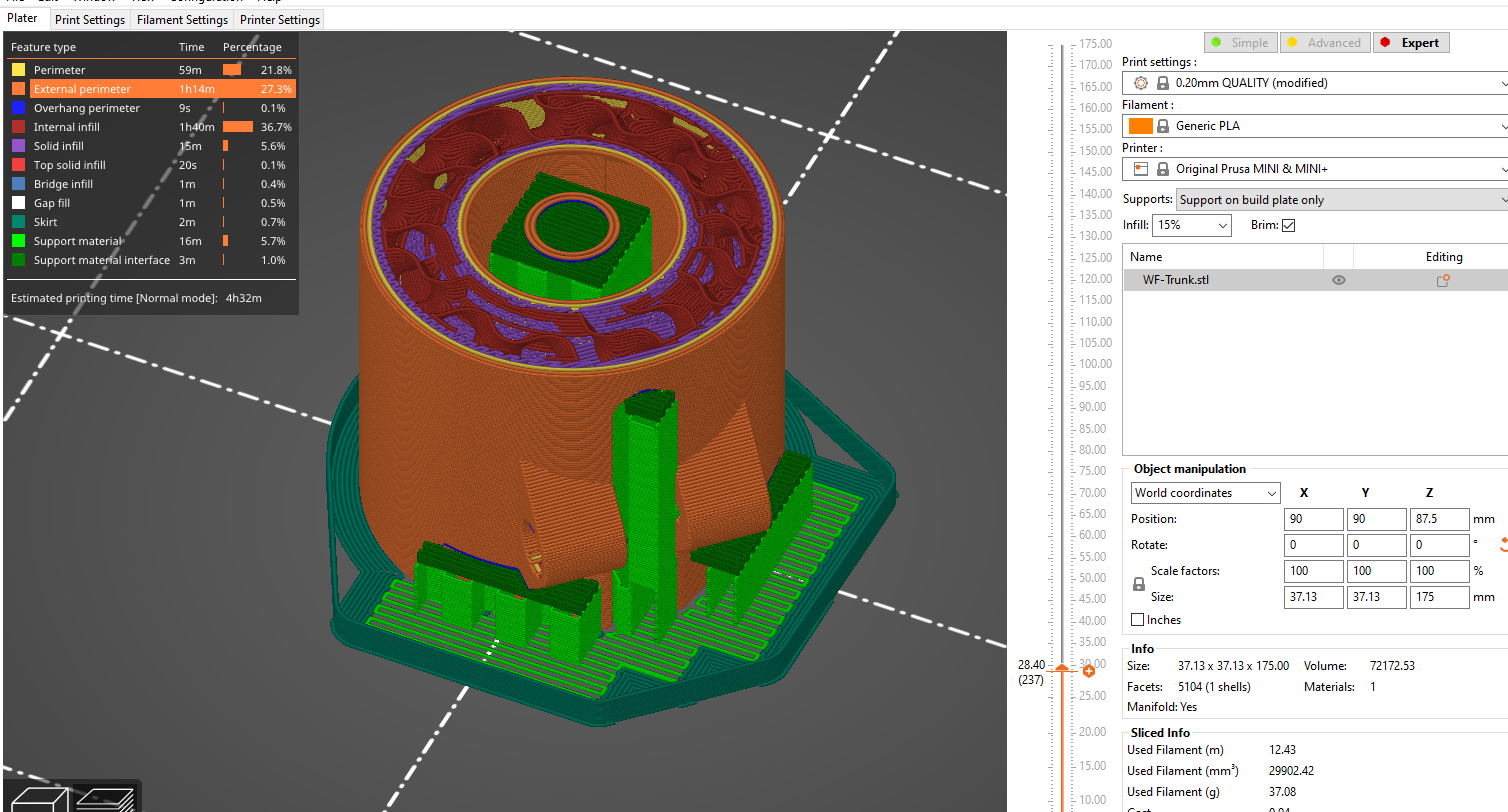1508x812 pixels.
Task: Click the orange filament color swatch
Action: [1141, 126]
